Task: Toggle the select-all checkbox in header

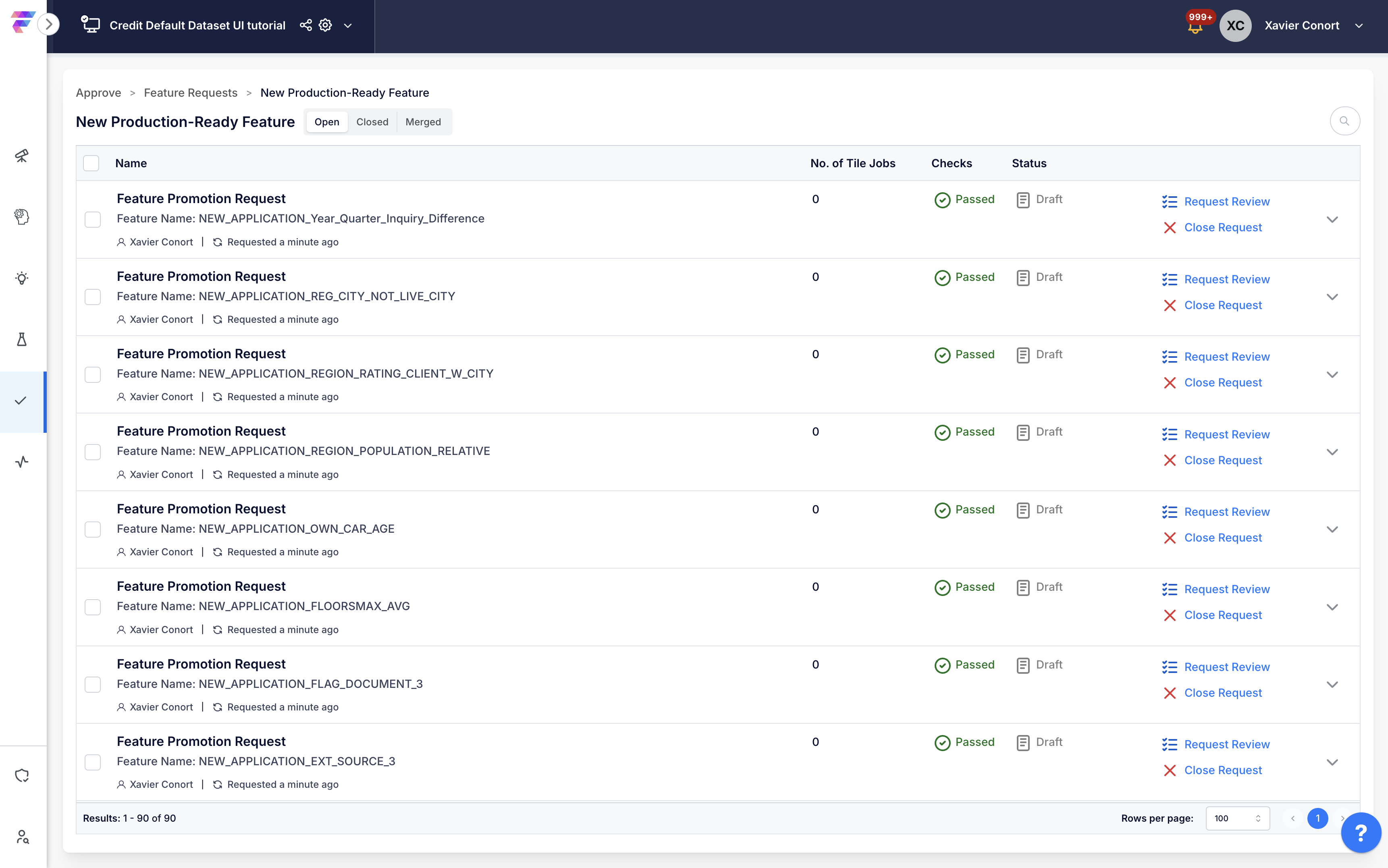Action: click(91, 163)
